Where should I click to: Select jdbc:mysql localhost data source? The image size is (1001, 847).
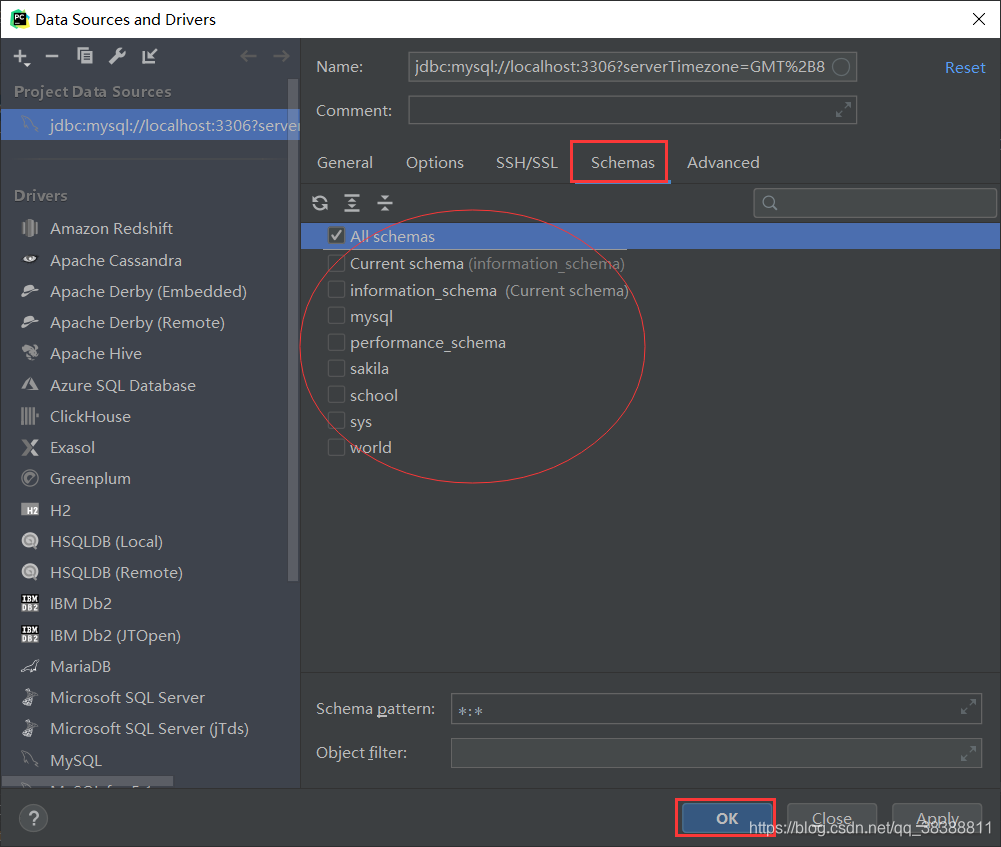pos(150,125)
